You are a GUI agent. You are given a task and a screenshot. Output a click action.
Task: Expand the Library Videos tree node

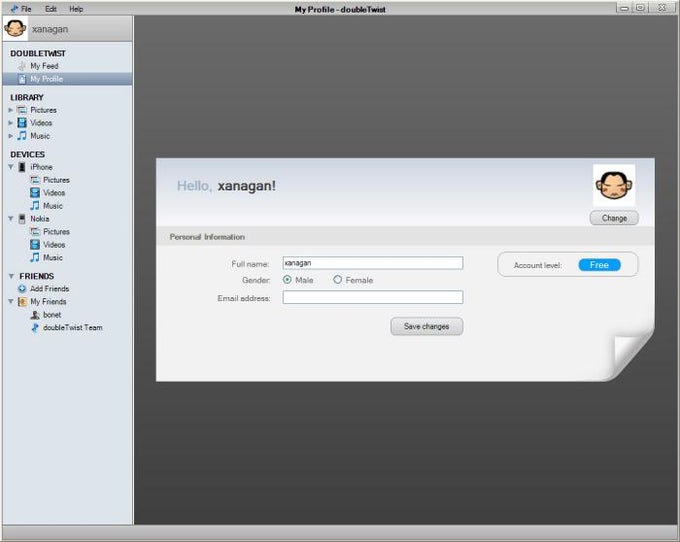click(11, 123)
